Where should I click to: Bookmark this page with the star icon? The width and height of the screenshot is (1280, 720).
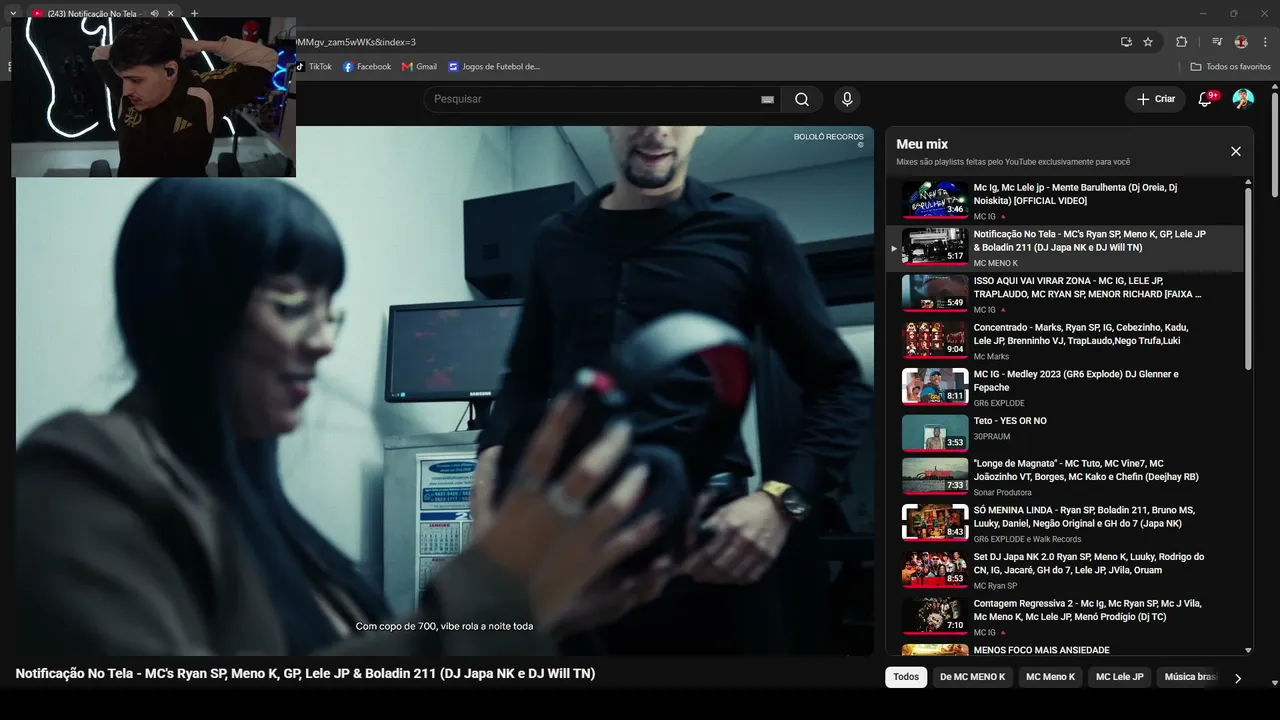[1148, 42]
